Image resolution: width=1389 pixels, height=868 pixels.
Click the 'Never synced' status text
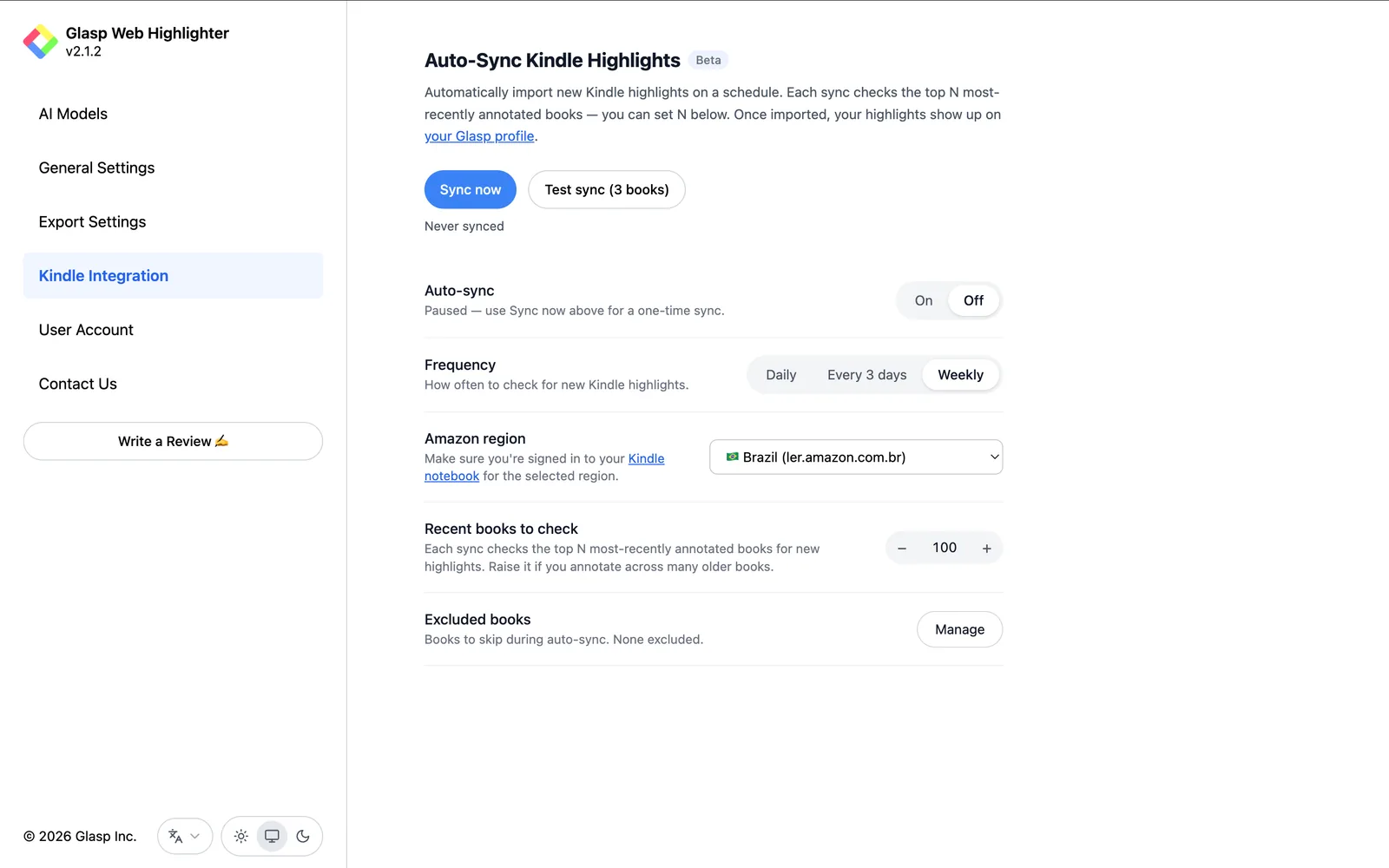tap(464, 226)
